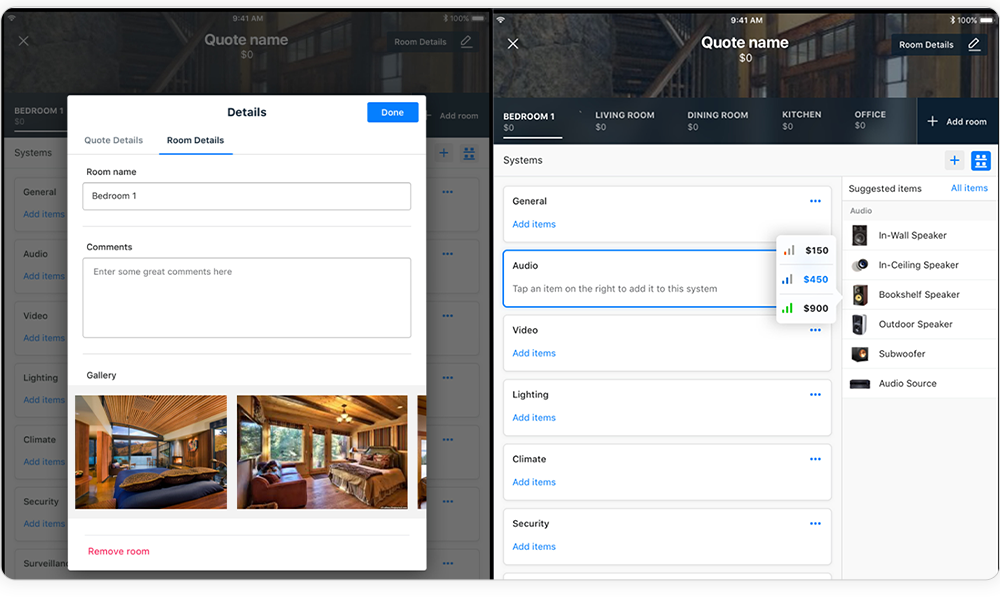Click the Quote name title in right screen
1000x605 pixels.
point(744,43)
